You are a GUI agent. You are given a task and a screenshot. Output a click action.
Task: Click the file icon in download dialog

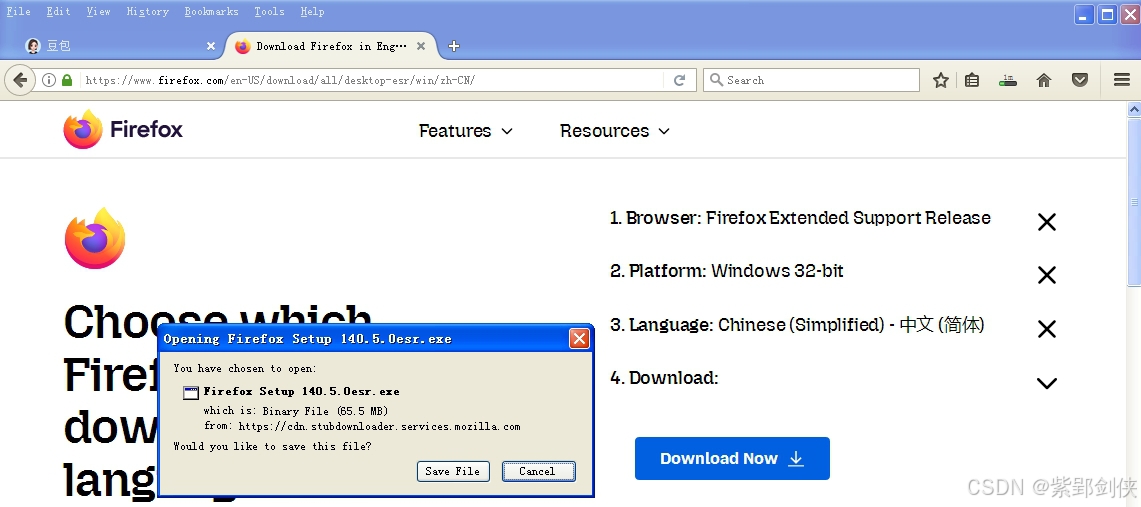pyautogui.click(x=191, y=393)
